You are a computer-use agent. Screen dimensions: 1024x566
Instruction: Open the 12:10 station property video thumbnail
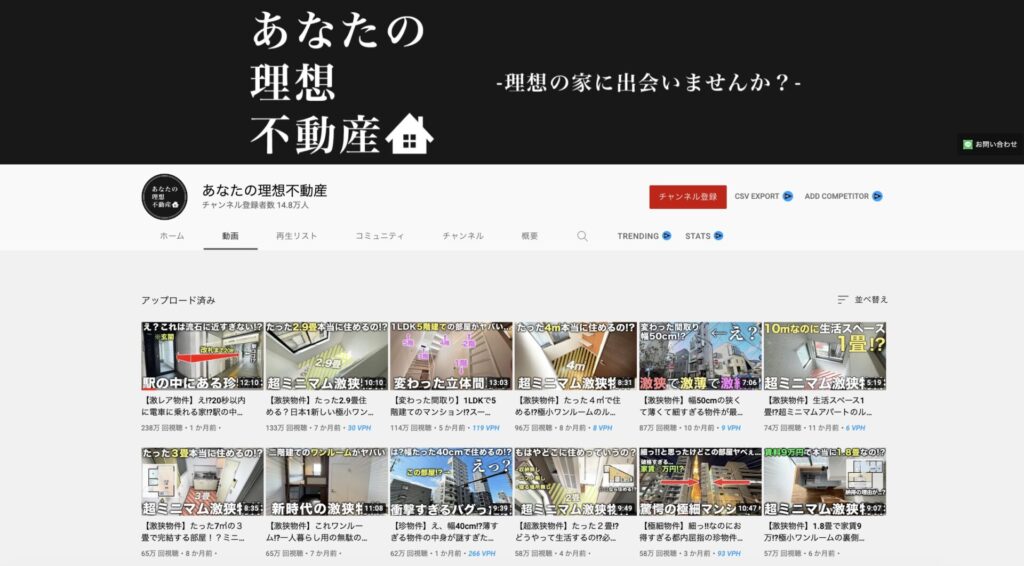click(x=201, y=356)
